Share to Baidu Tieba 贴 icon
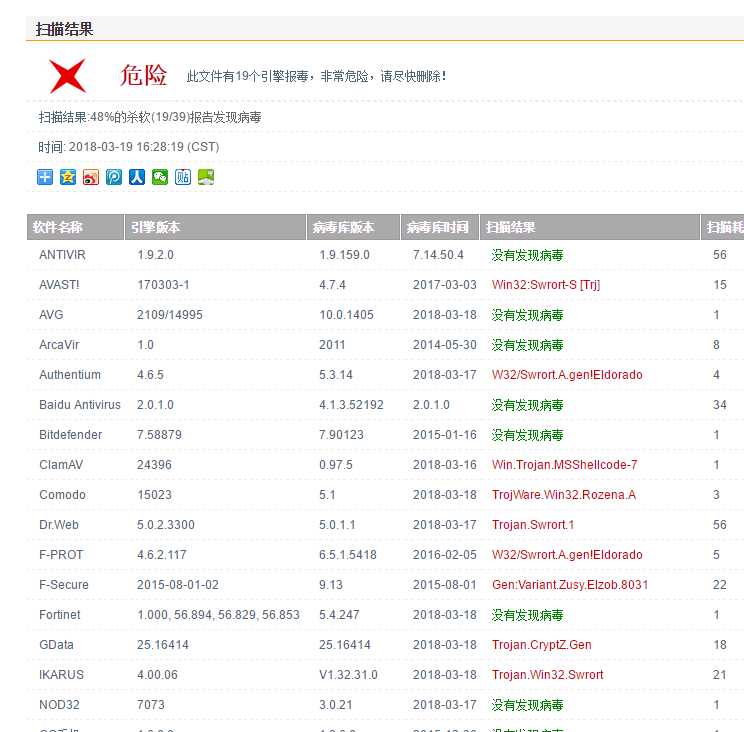The height and width of the screenshot is (732, 744). [x=183, y=177]
